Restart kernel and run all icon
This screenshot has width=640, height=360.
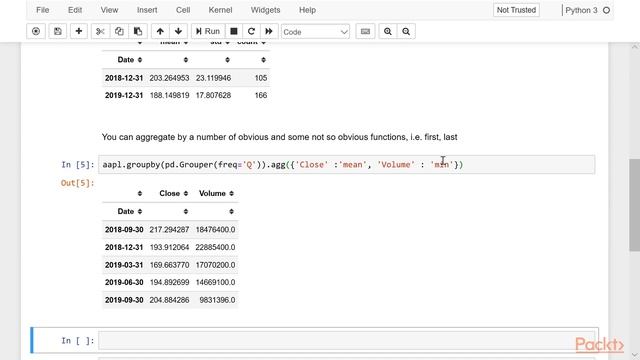point(269,31)
